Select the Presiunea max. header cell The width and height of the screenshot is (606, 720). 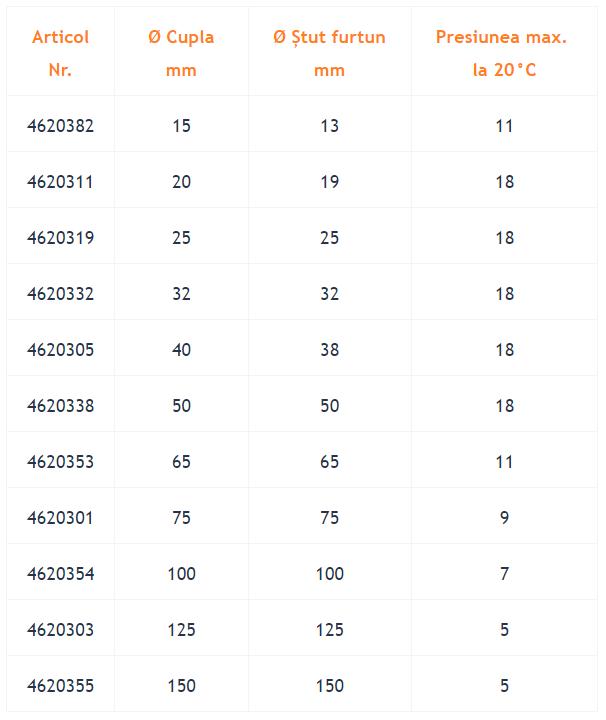point(504,53)
